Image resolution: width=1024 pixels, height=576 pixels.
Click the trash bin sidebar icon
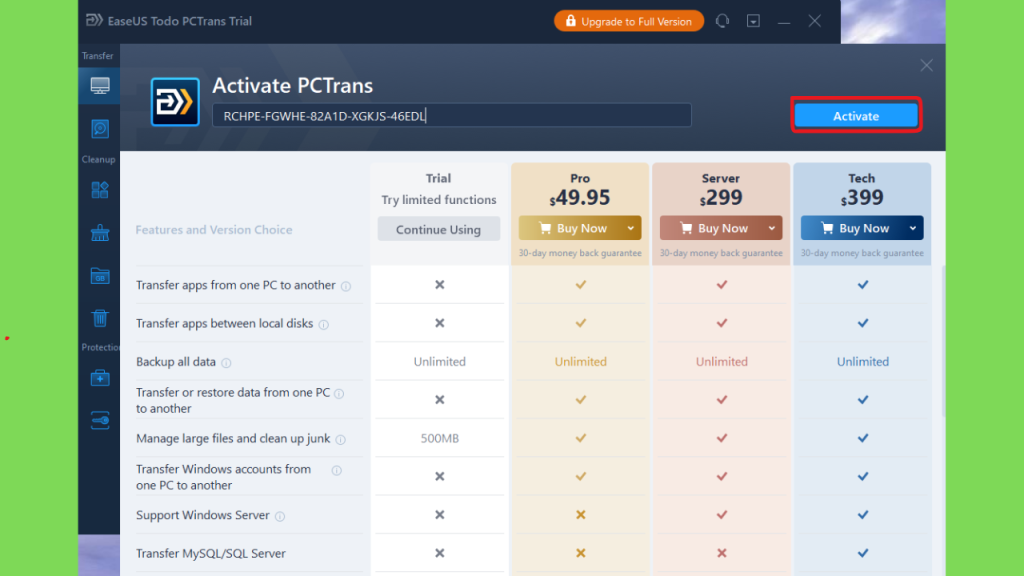(100, 318)
